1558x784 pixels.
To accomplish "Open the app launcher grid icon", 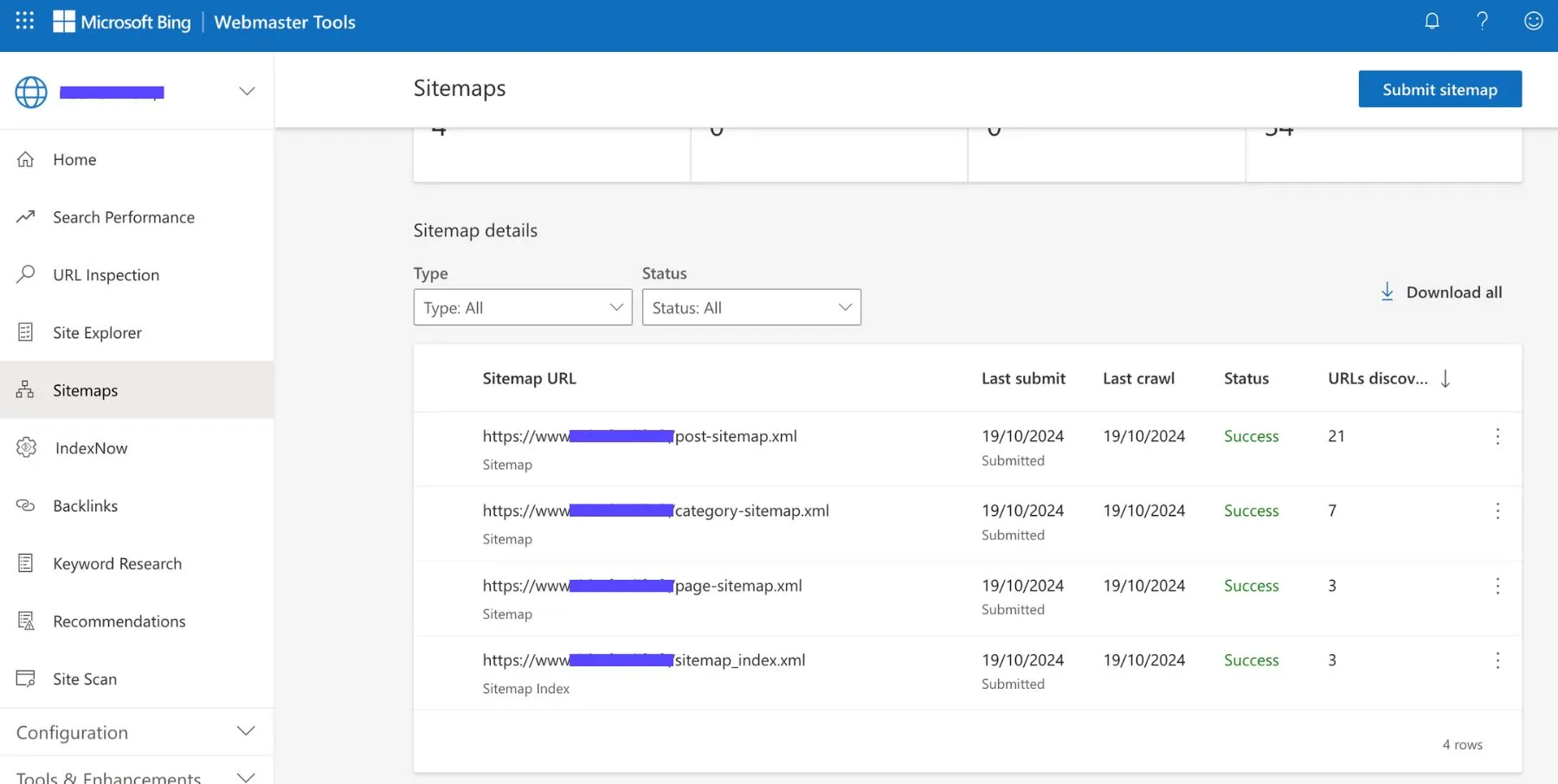I will point(25,21).
